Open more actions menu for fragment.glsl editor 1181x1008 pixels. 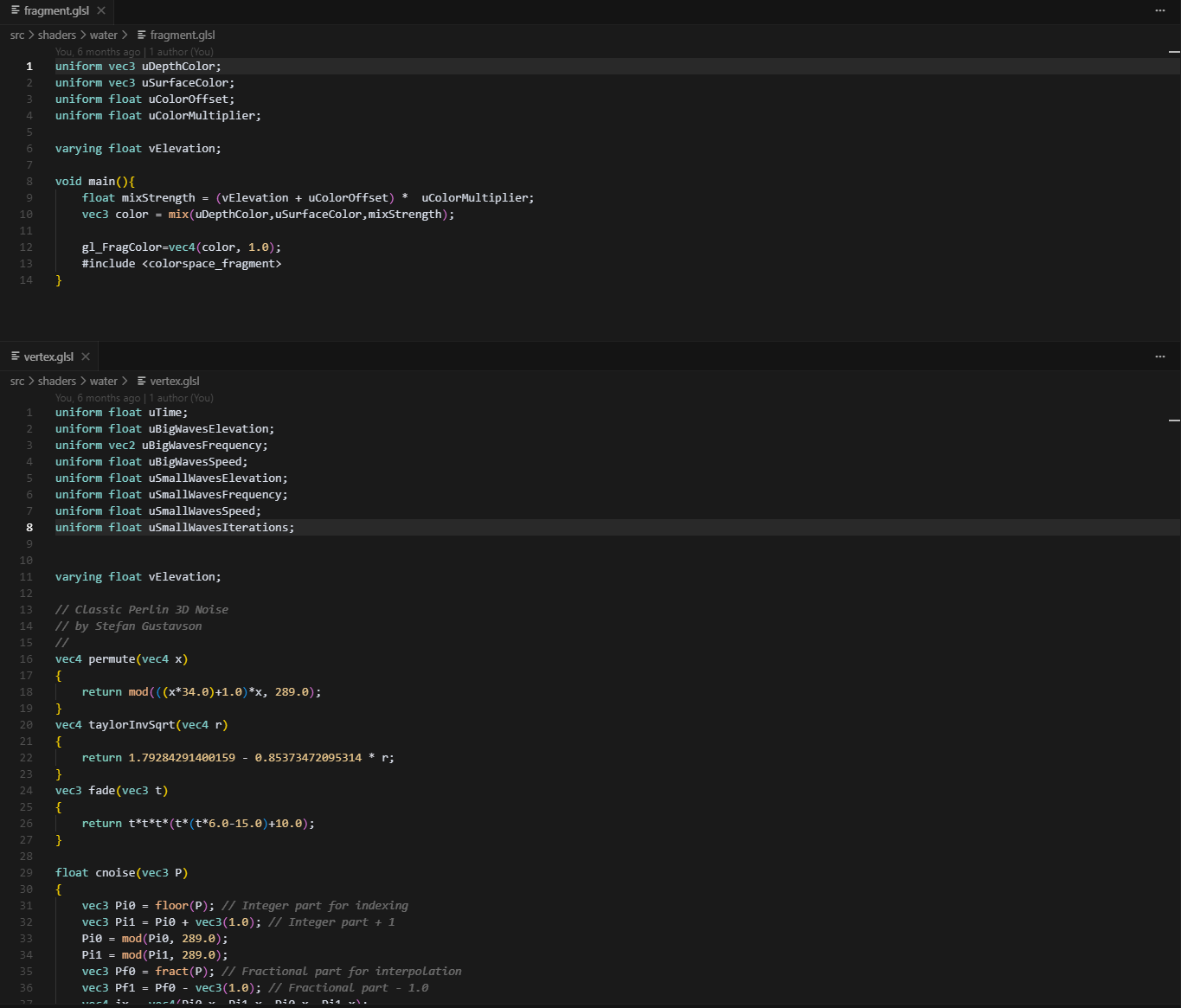click(x=1160, y=10)
